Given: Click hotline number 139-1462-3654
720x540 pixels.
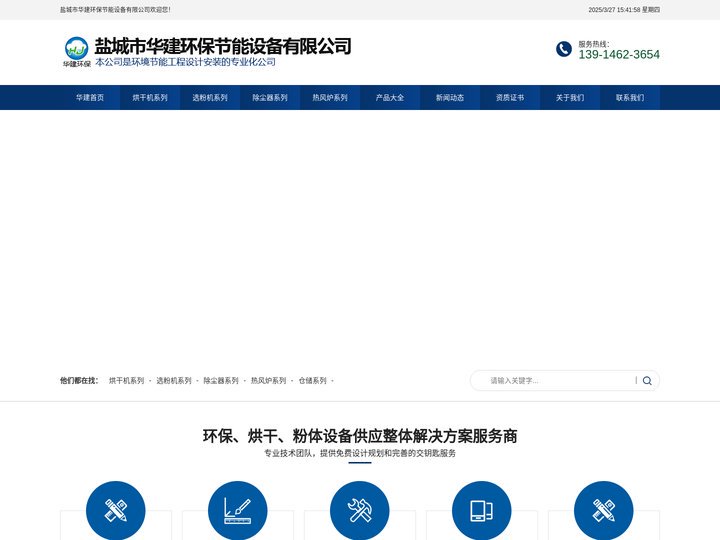Looking at the screenshot, I should click(x=619, y=55).
